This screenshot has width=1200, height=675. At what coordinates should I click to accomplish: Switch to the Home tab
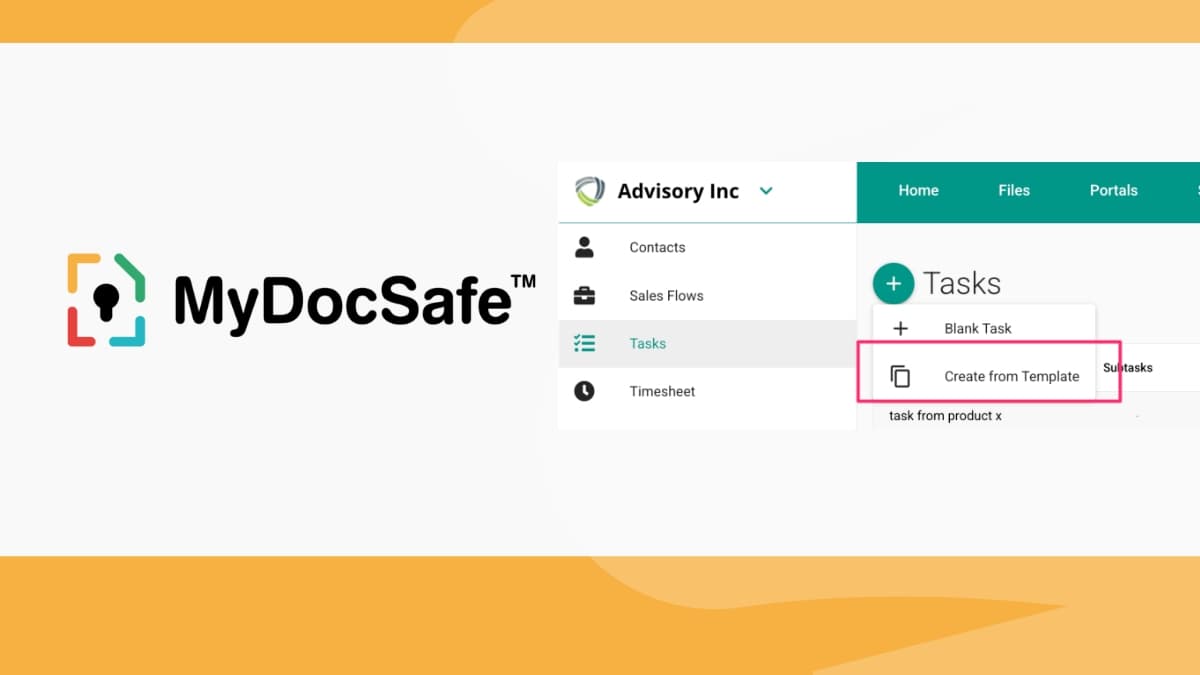918,190
